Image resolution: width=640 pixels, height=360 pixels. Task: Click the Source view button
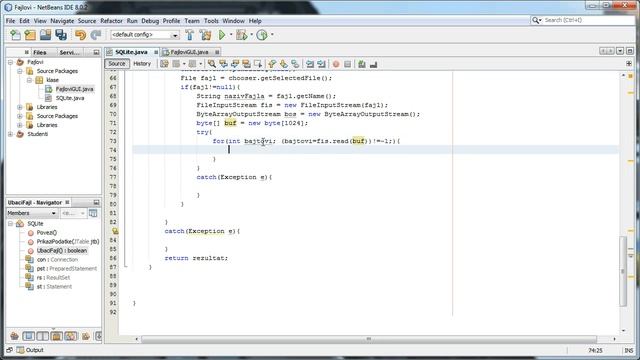click(x=117, y=64)
